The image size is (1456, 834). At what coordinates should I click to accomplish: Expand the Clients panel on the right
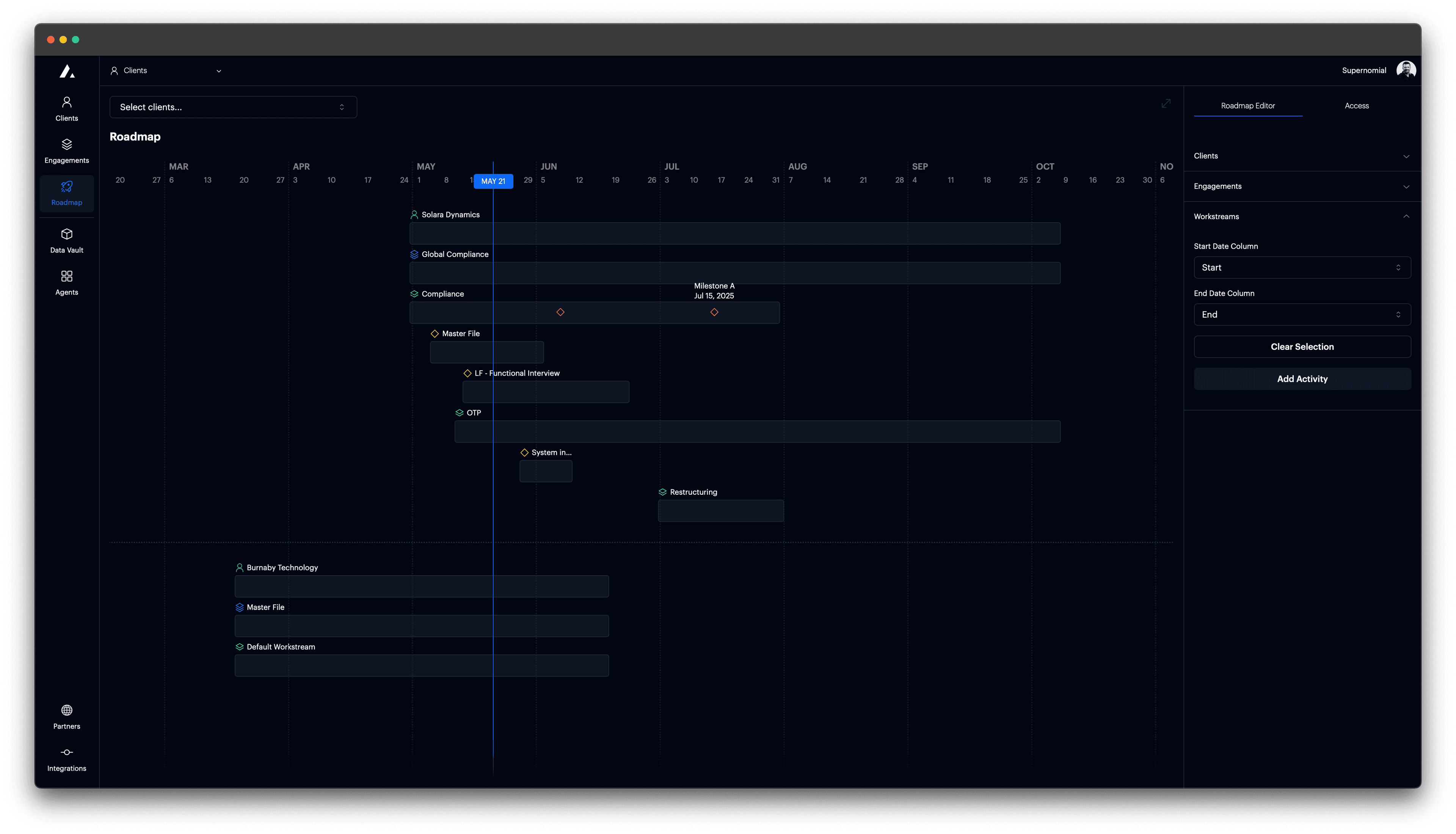click(x=1407, y=156)
